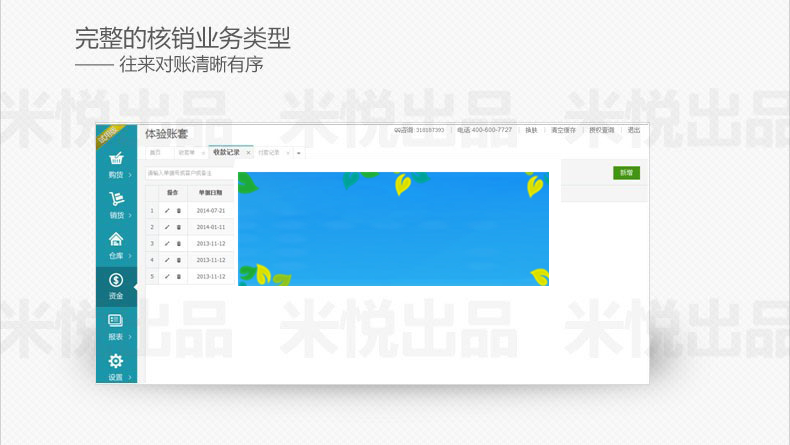The image size is (790, 445).
Task: Click the green 新增 button
Action: pos(626,173)
